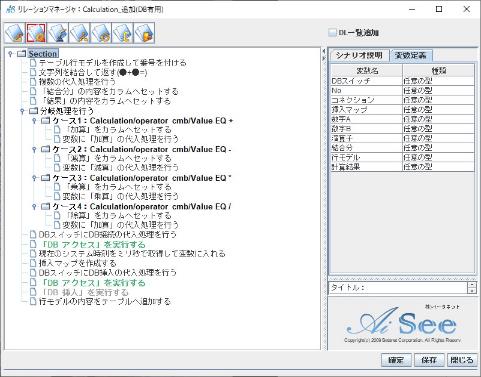
Task: Click page icon of 「DB 挿入」を実行する
Action: pyautogui.click(x=33, y=292)
